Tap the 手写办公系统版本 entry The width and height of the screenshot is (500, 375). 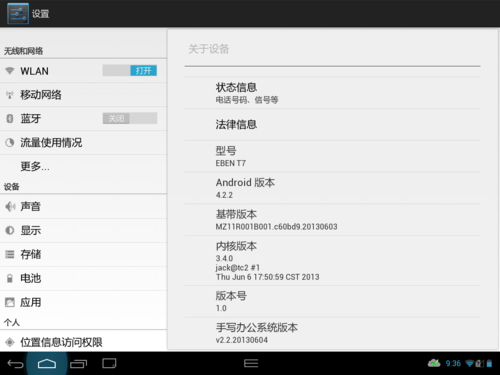point(332,333)
